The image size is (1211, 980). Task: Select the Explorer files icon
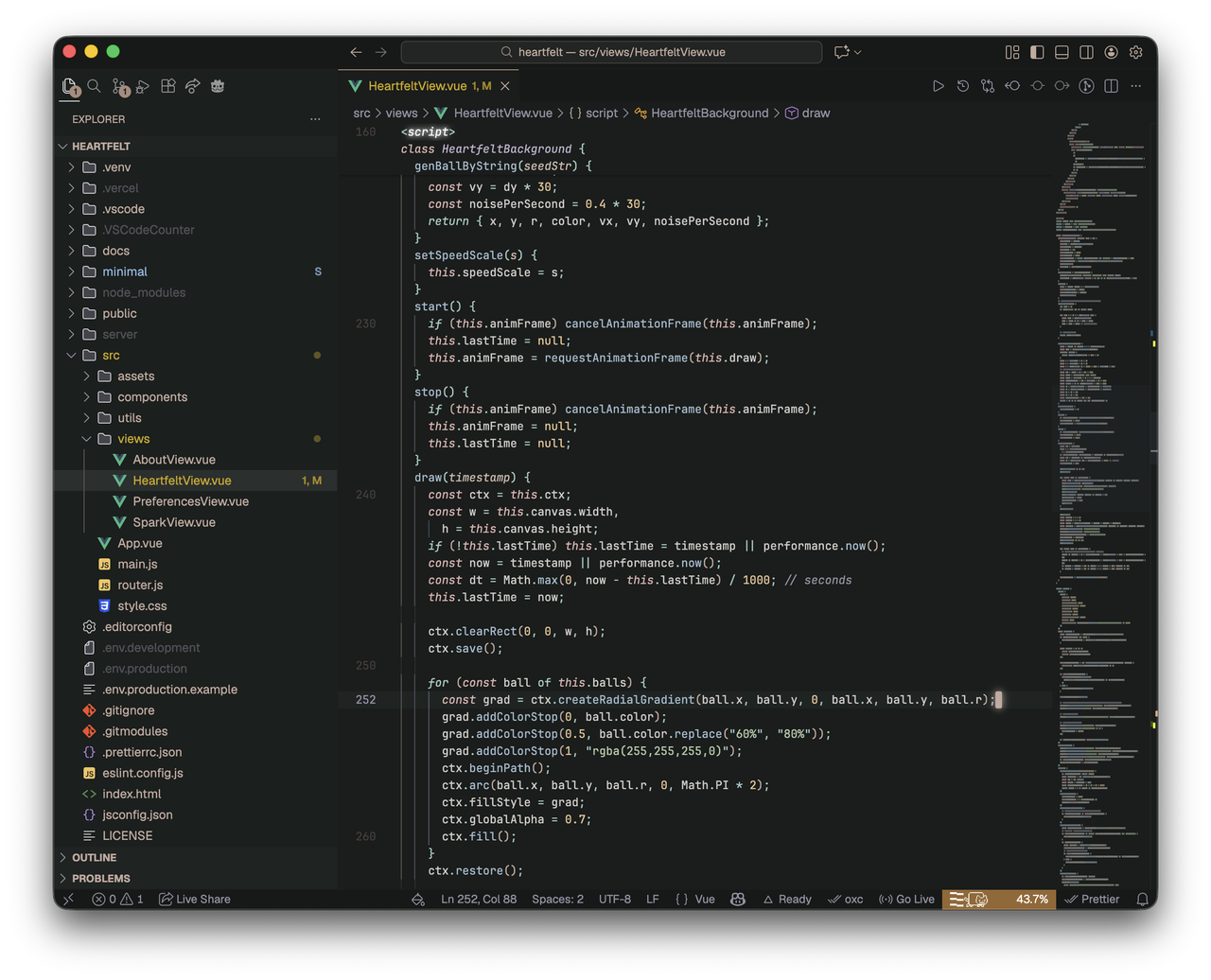click(x=71, y=87)
